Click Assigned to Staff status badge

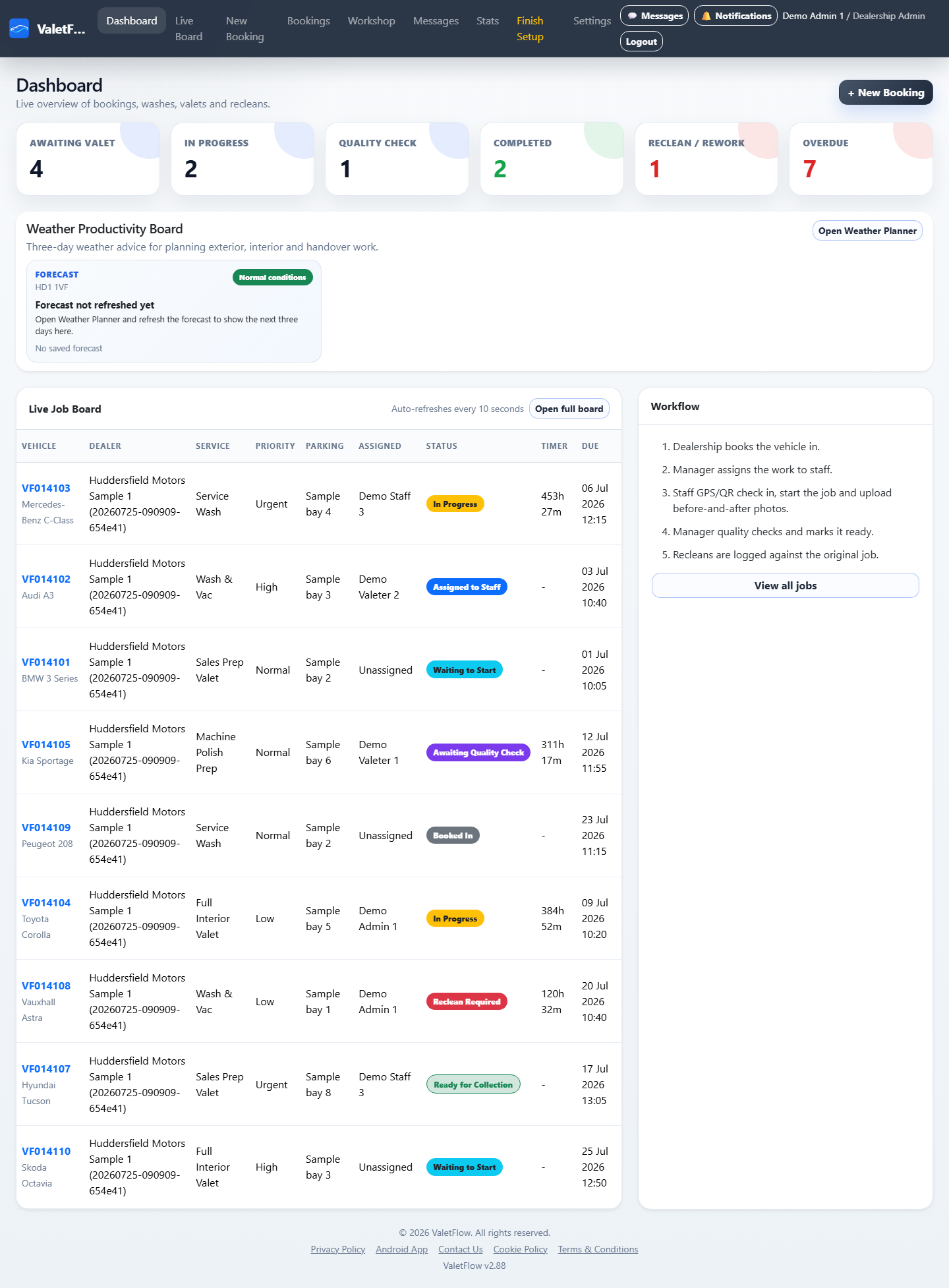[x=467, y=587]
